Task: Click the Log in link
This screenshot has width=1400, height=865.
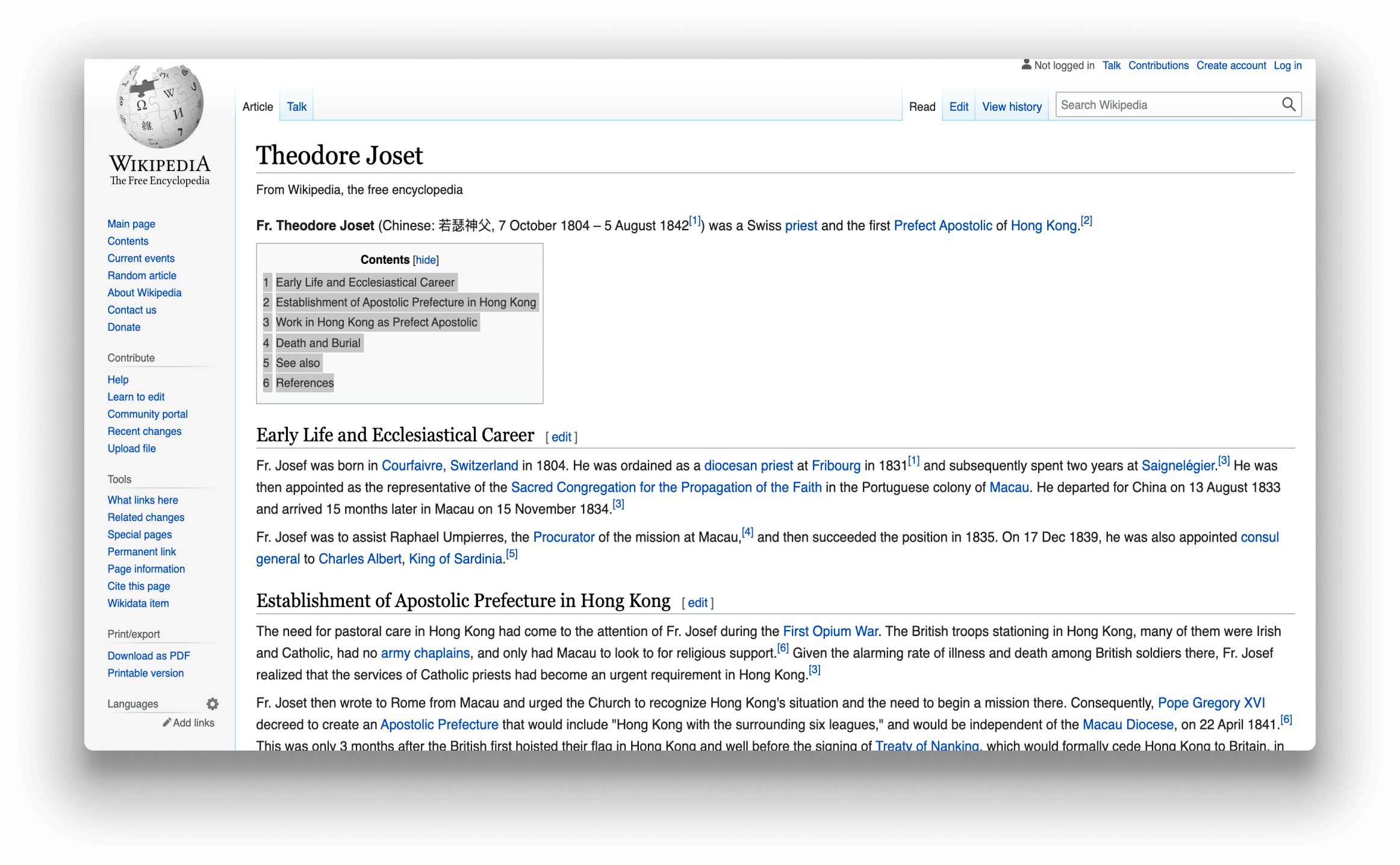Action: (x=1287, y=65)
